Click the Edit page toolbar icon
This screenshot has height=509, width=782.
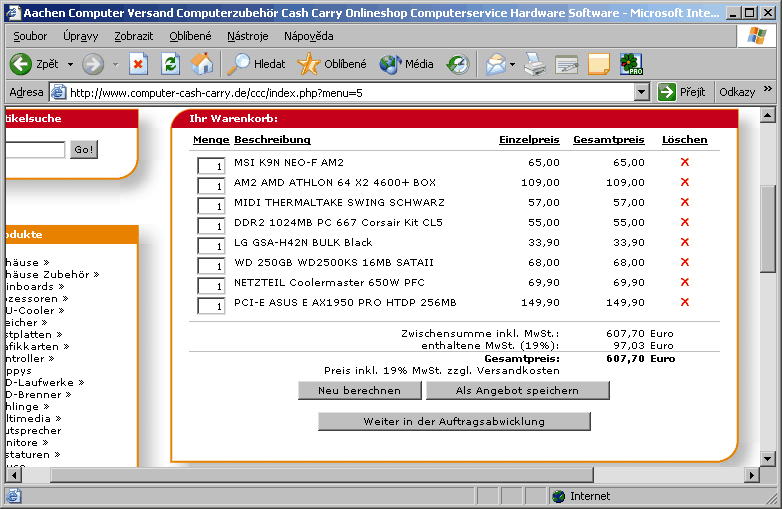567,64
